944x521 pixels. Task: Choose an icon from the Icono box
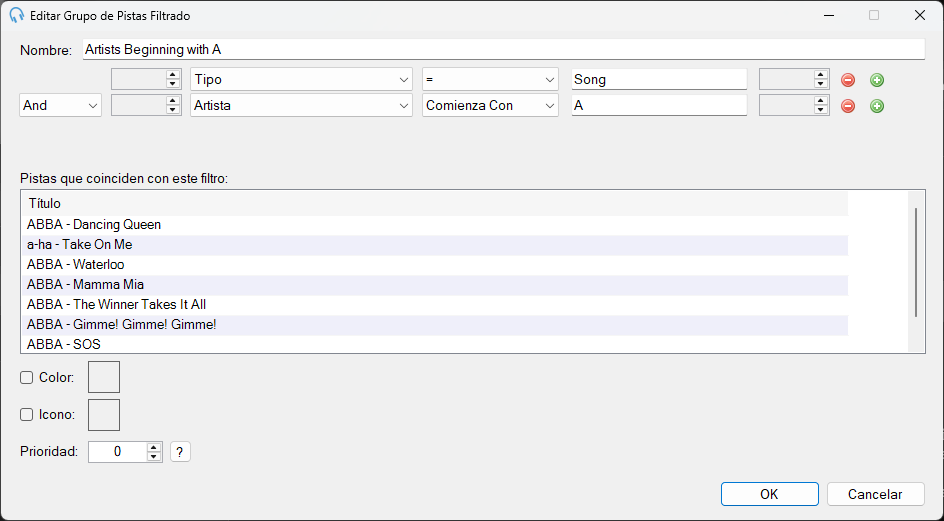coord(104,415)
